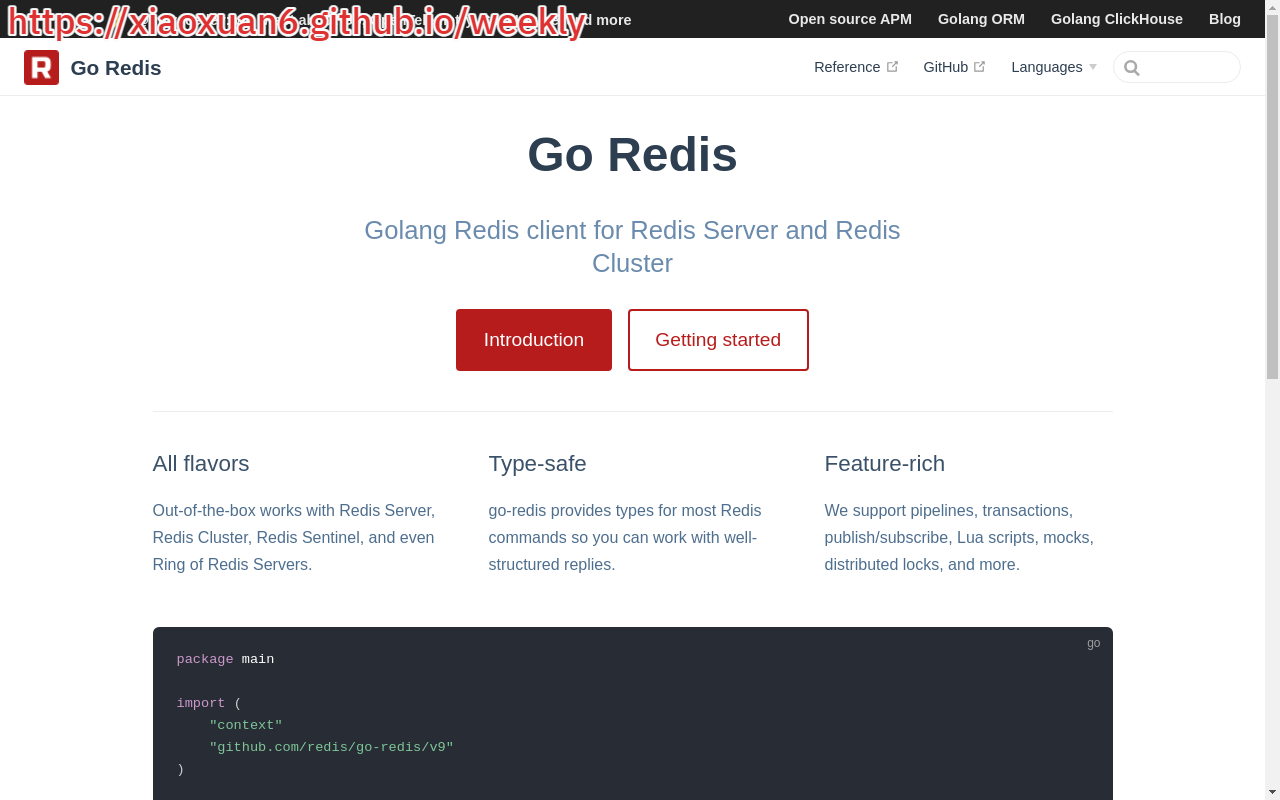Open the Blog link in top bar
This screenshot has height=800, width=1280.
[1224, 19]
